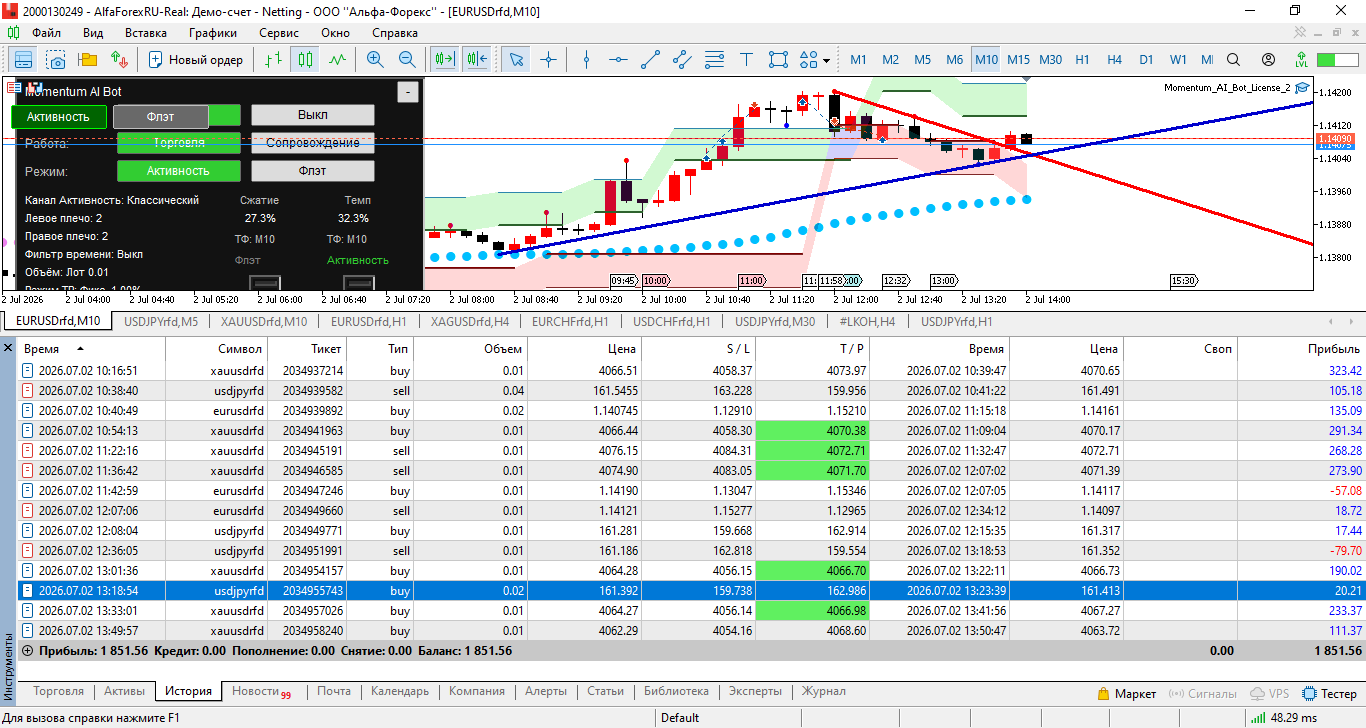Toggle chart auto-scroll to latest bar
Screen dimensions: 1366x728
click(444, 60)
